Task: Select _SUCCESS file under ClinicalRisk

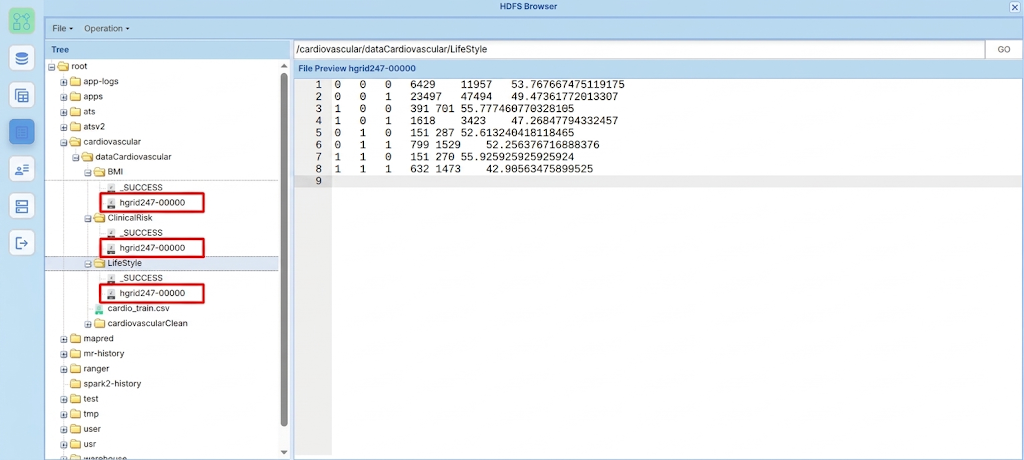Action: point(141,233)
